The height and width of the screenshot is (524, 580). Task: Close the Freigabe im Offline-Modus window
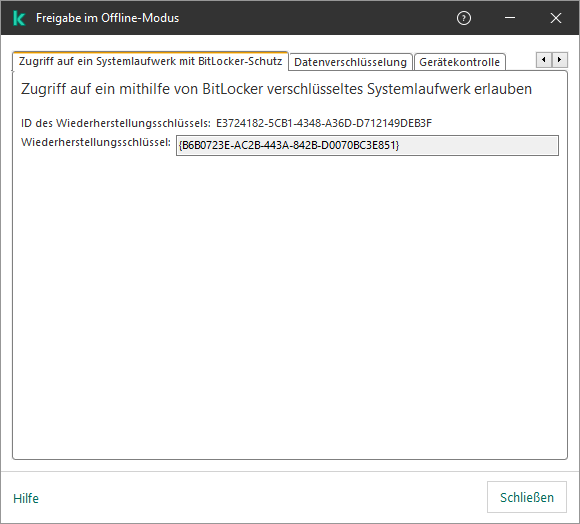tap(556, 18)
